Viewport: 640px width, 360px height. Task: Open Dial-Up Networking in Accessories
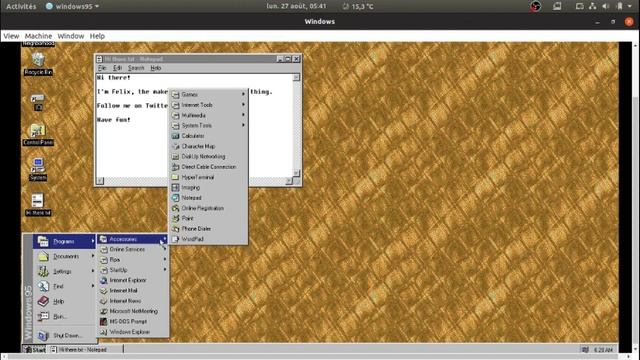coord(209,156)
